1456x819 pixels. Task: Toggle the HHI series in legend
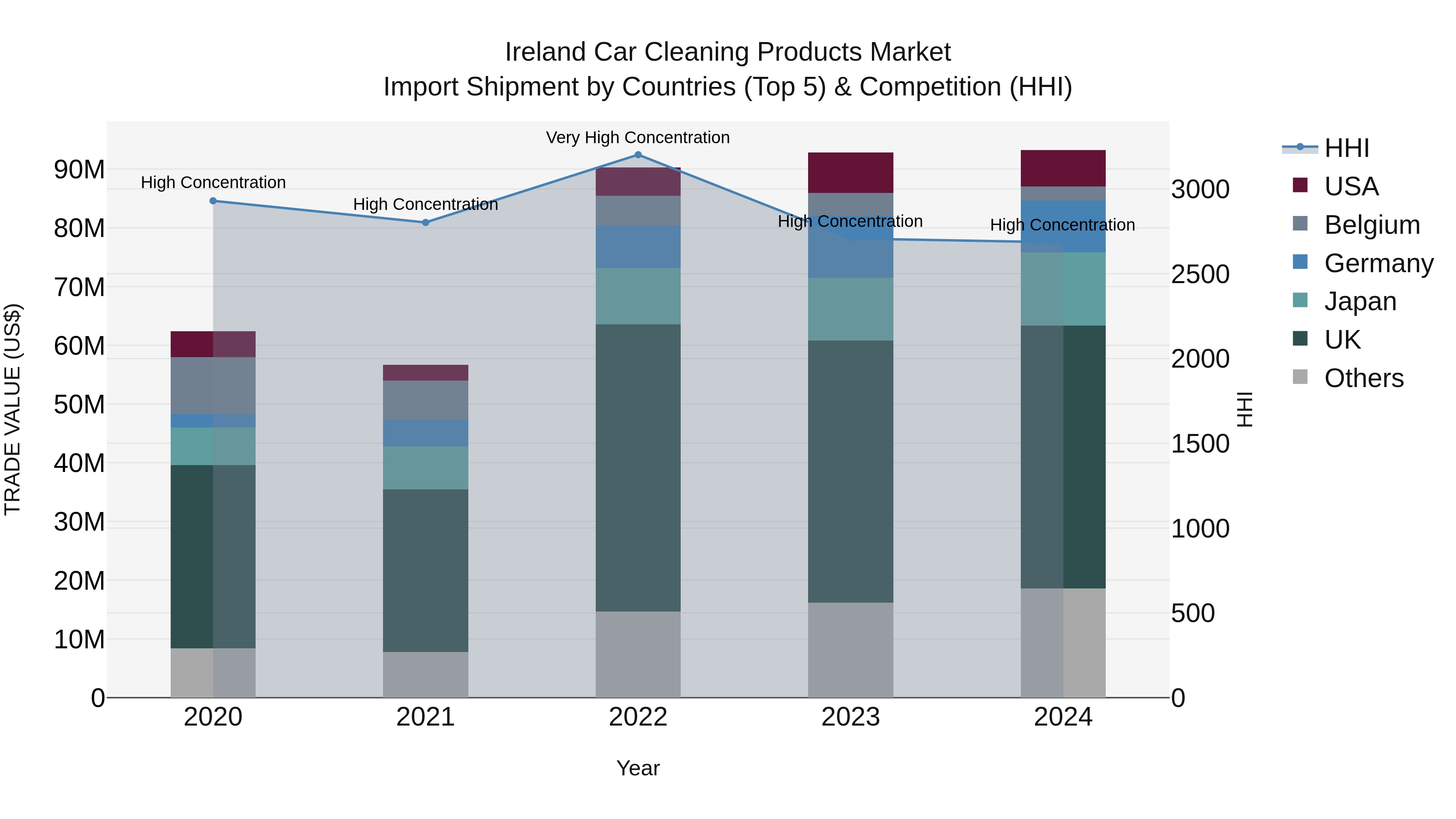point(1326,148)
